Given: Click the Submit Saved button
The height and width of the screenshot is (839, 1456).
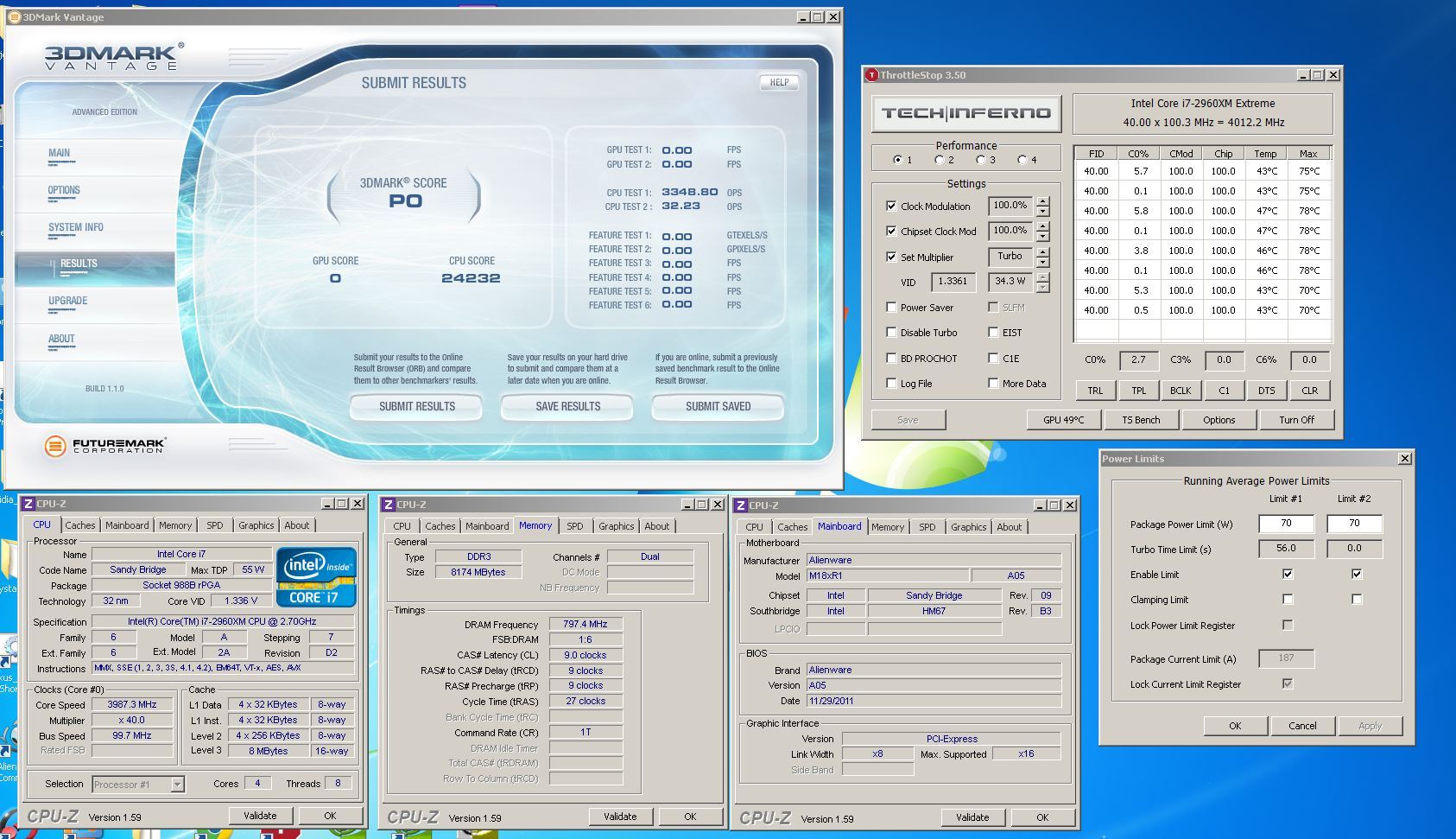Looking at the screenshot, I should (718, 406).
